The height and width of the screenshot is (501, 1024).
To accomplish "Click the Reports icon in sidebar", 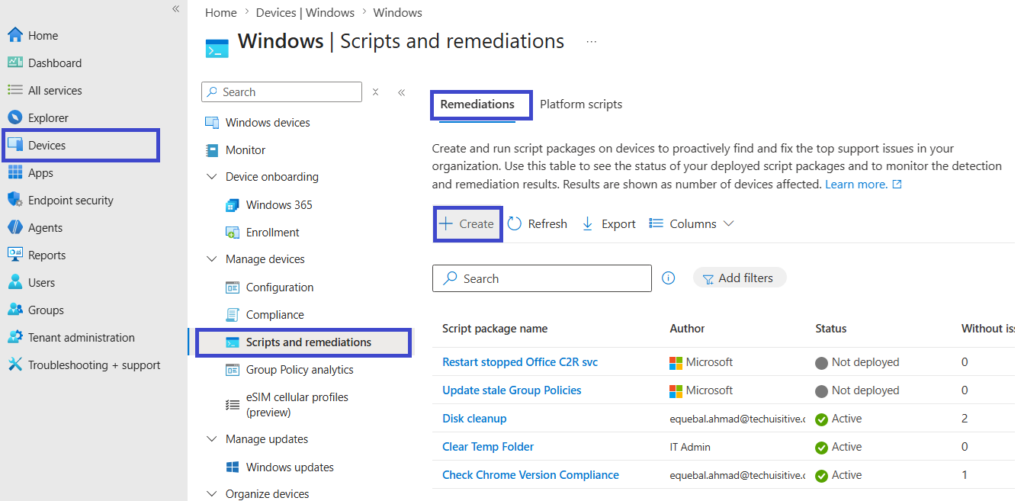I will (x=15, y=255).
